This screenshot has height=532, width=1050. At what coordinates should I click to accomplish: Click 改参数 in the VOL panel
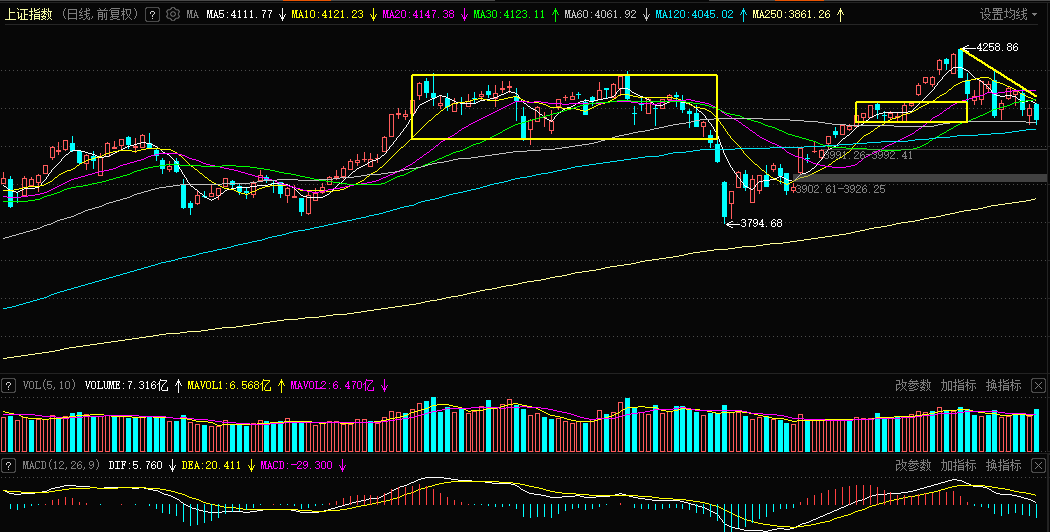tap(913, 385)
